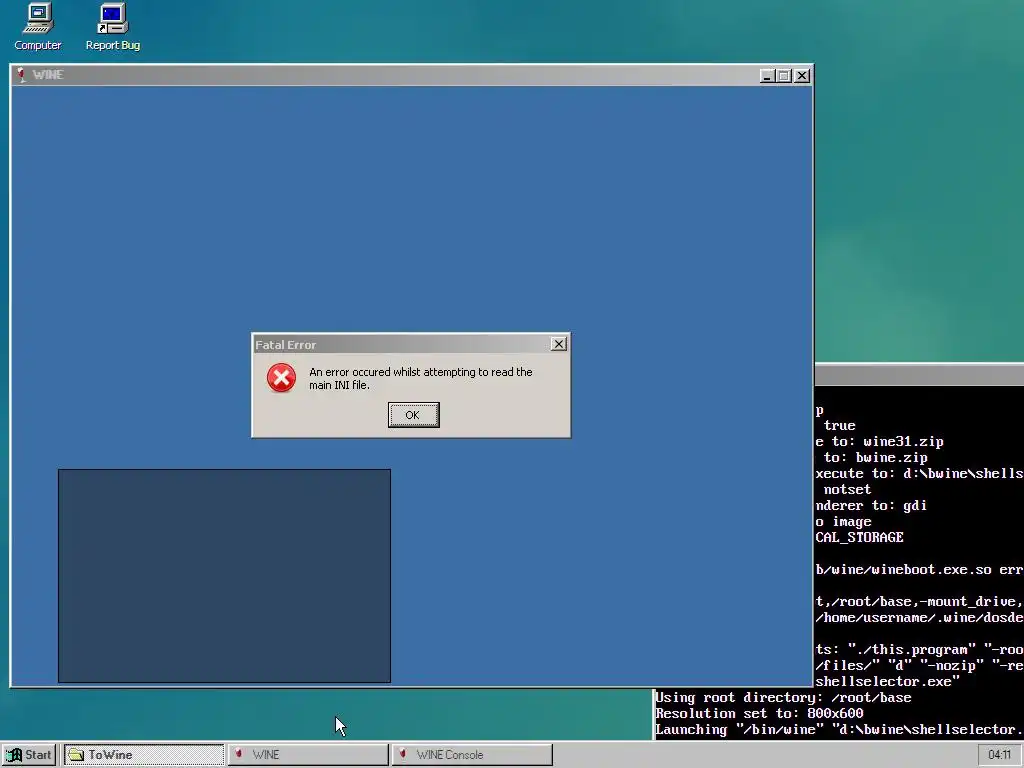Open the Start menu
1024x768 pixels.
(x=29, y=755)
